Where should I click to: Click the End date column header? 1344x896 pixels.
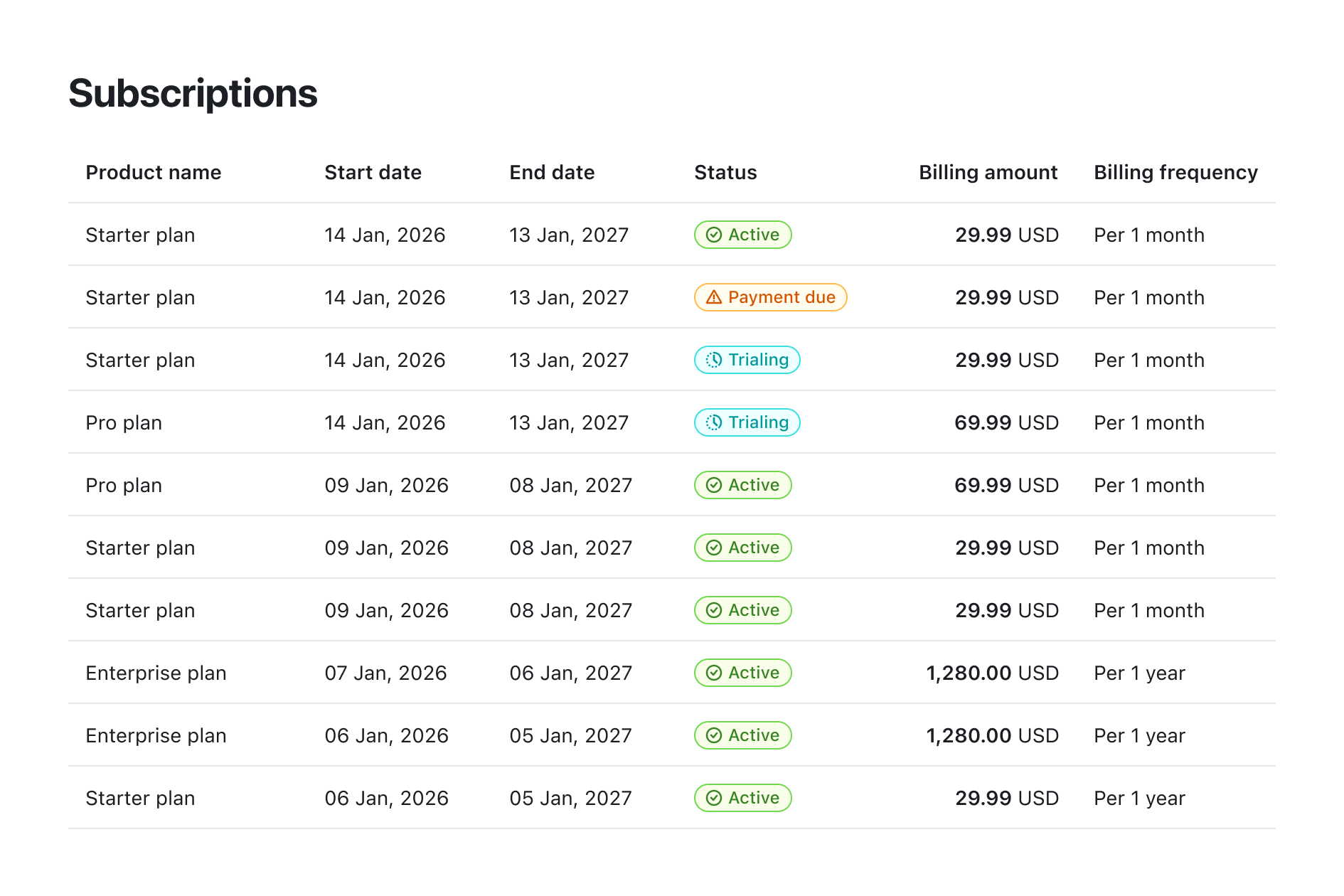[552, 172]
